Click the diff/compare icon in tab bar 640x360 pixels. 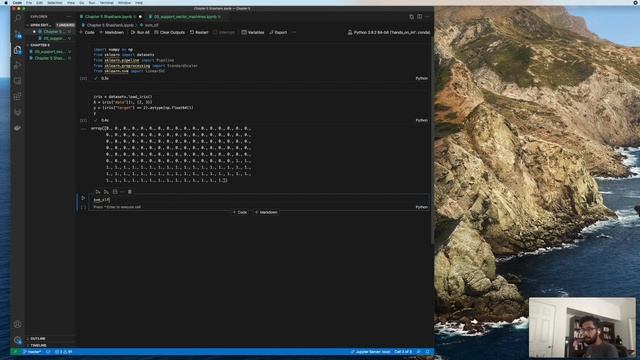(411, 17)
